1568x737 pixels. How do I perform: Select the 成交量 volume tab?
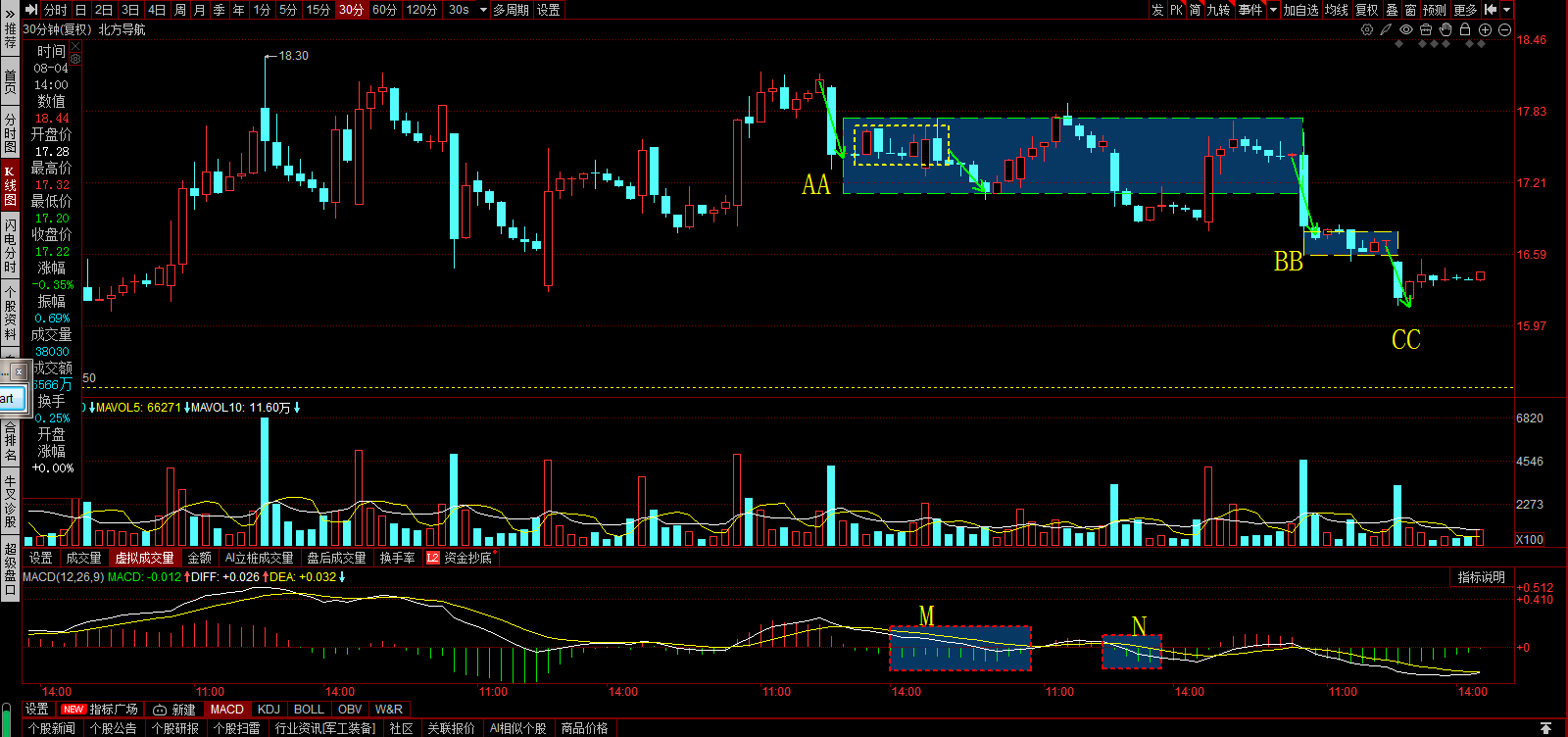(83, 558)
